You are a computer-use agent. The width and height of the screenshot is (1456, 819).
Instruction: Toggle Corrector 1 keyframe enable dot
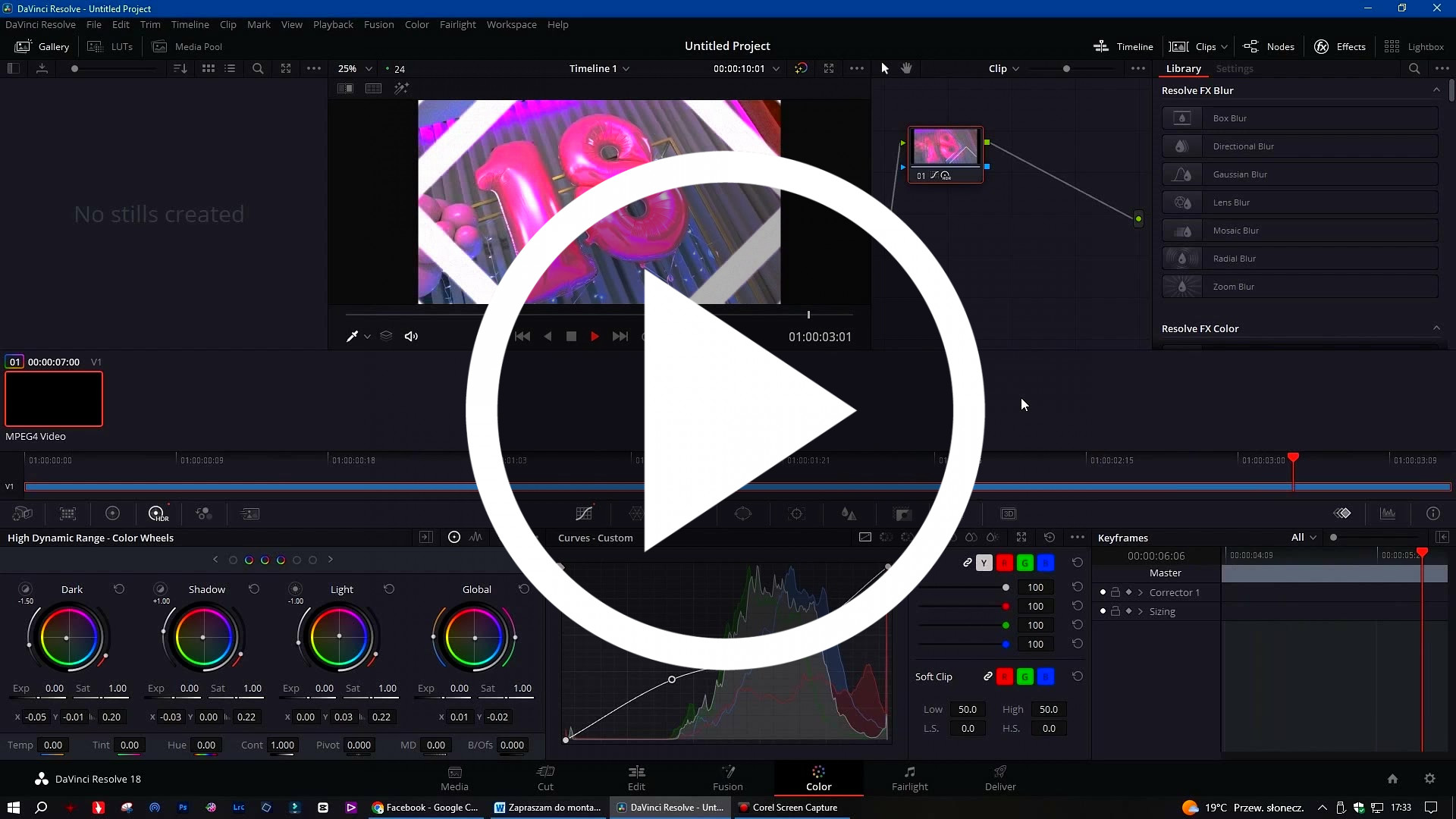coord(1103,592)
